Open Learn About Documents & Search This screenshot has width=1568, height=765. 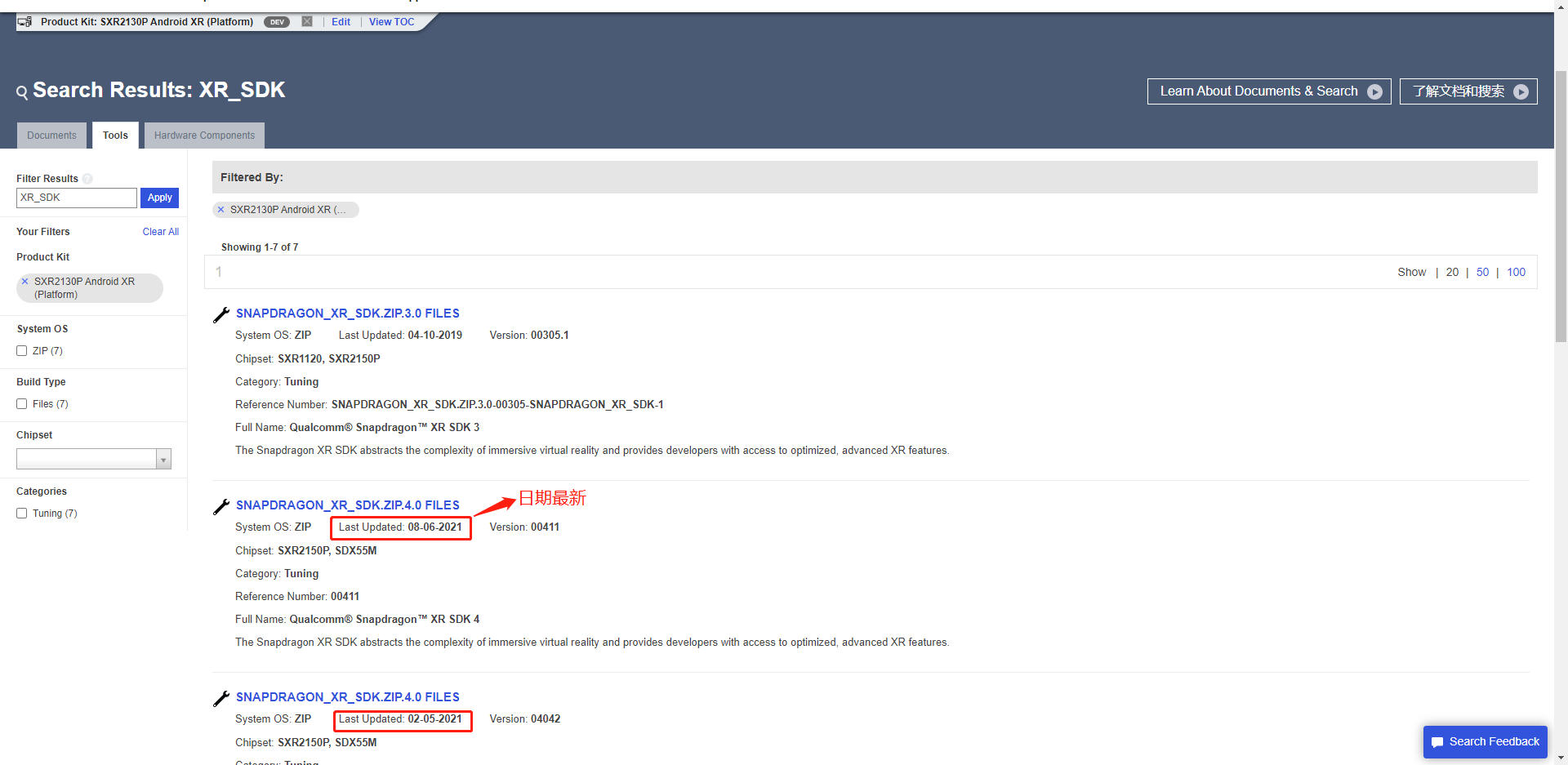[1269, 91]
